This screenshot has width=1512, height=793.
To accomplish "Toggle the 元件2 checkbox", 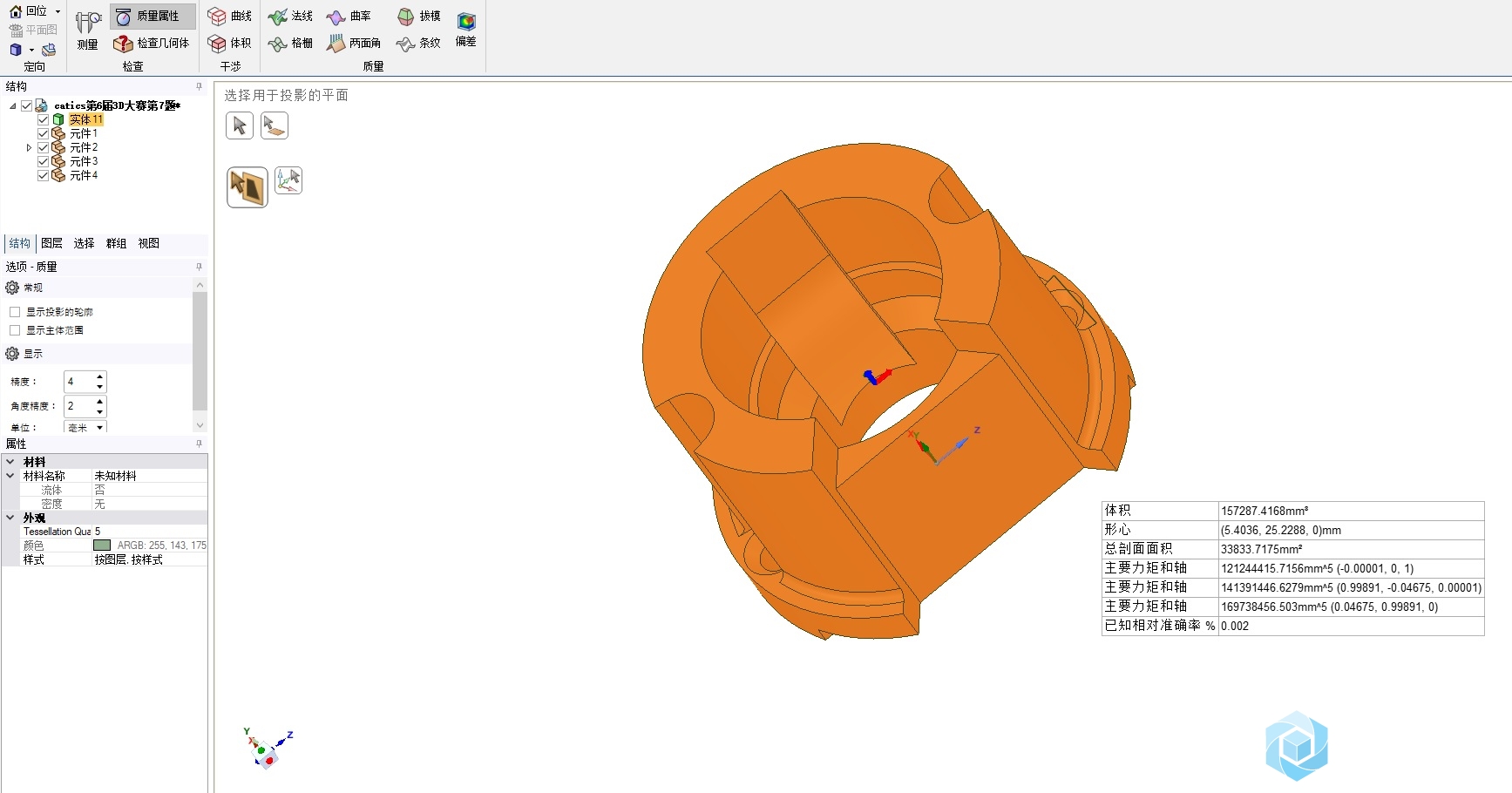I will 43,148.
